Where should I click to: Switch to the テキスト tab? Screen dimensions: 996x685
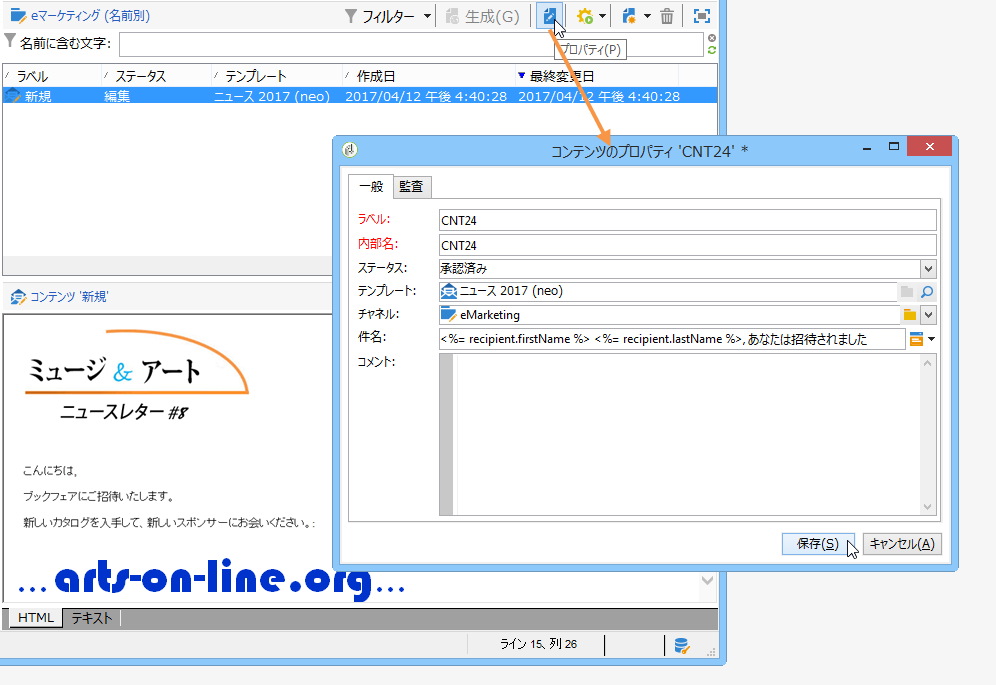click(x=91, y=618)
